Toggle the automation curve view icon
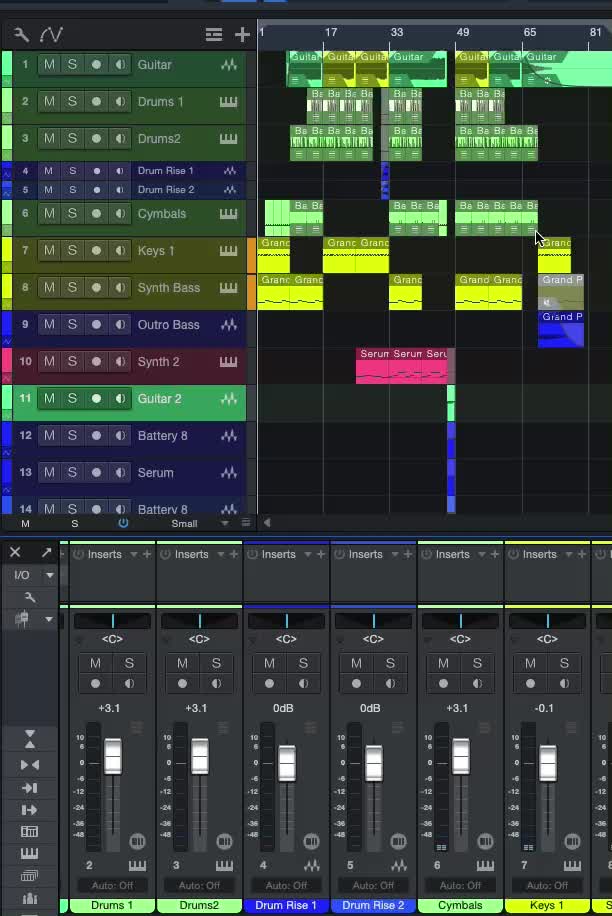The width and height of the screenshot is (612, 916). click(x=51, y=34)
